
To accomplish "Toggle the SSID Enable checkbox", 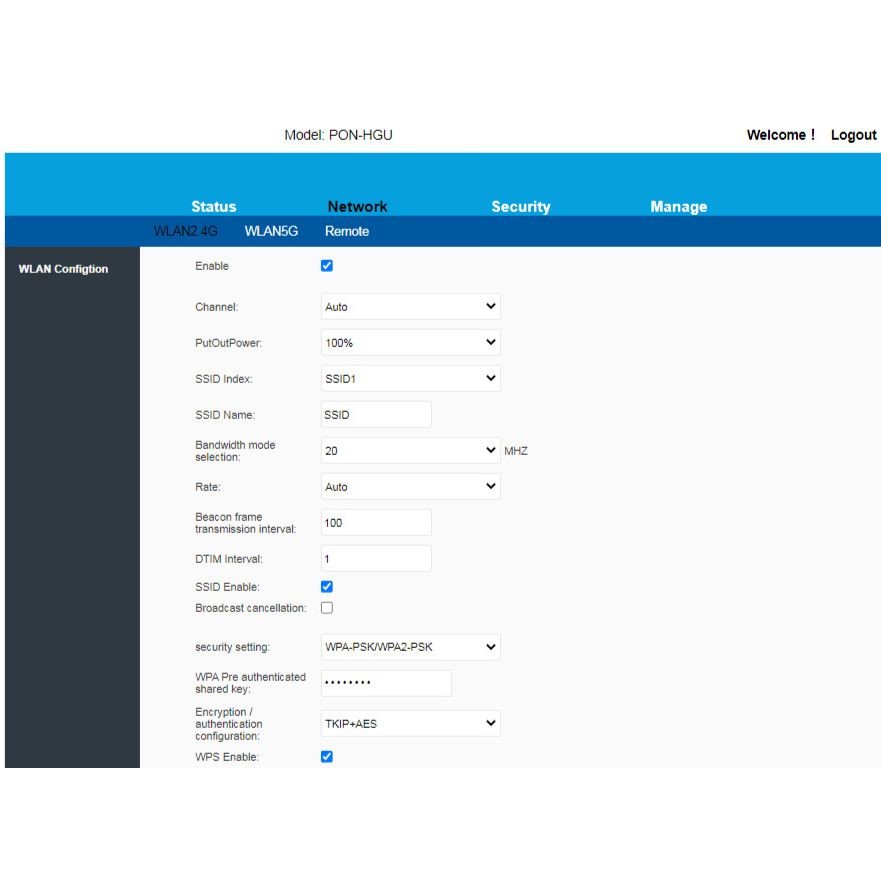I will click(x=326, y=587).
